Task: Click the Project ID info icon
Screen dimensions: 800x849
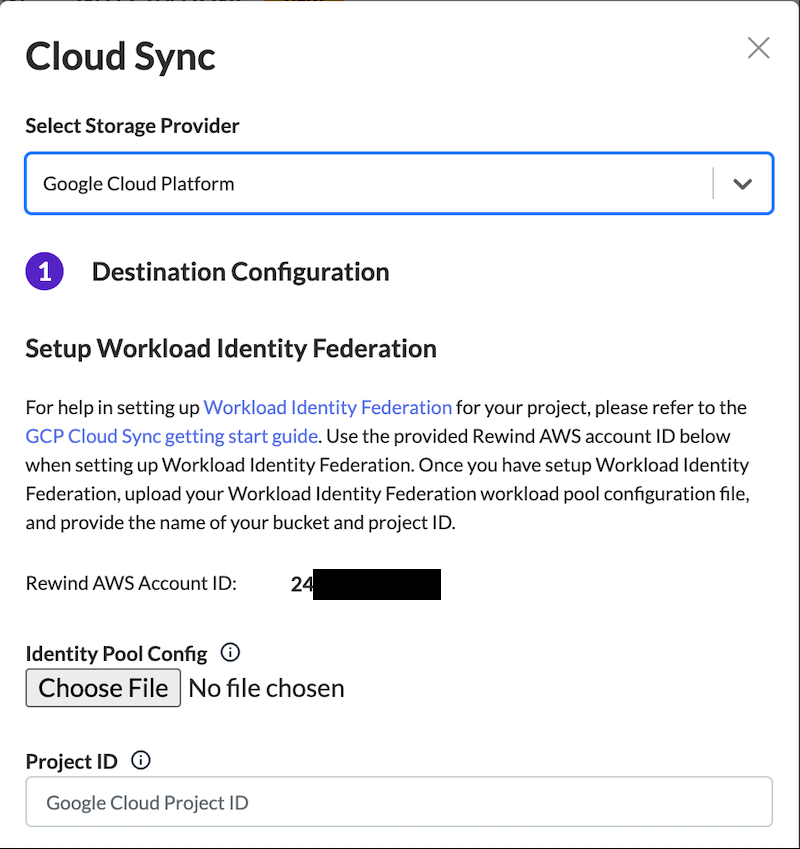Action: [x=141, y=761]
